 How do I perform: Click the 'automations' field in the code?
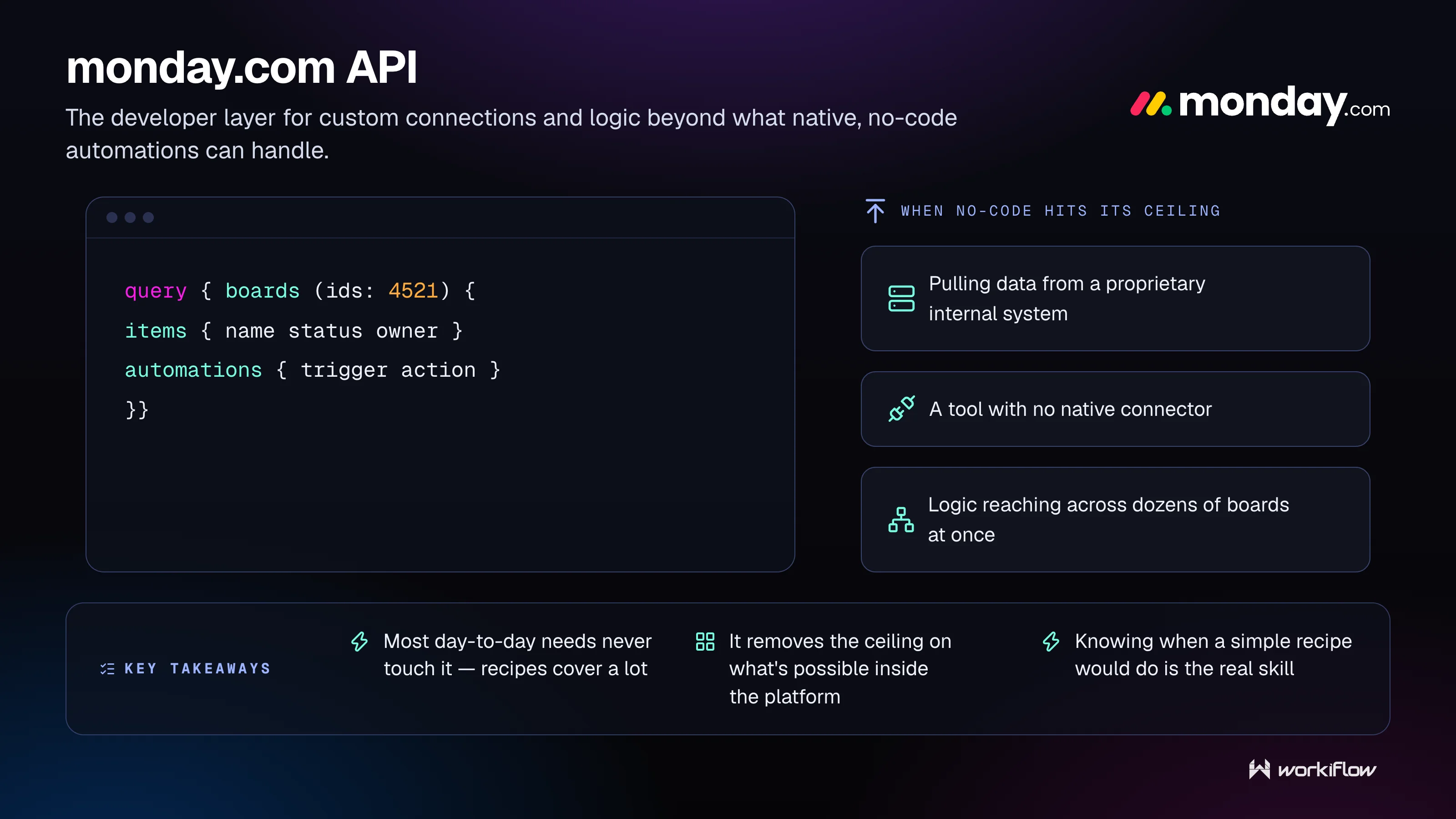[193, 369]
